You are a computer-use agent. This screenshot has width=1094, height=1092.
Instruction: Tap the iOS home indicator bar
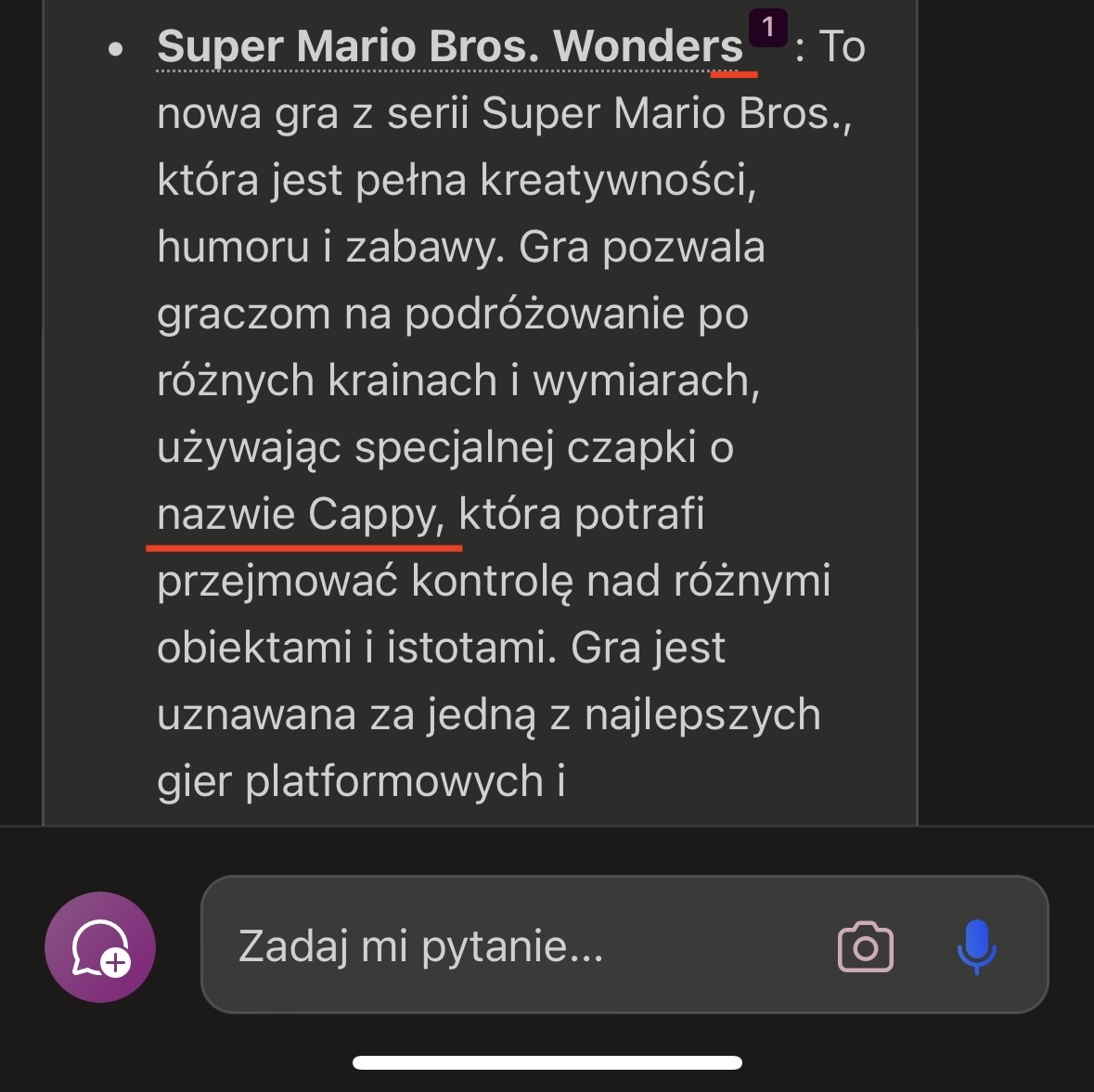click(x=547, y=1062)
